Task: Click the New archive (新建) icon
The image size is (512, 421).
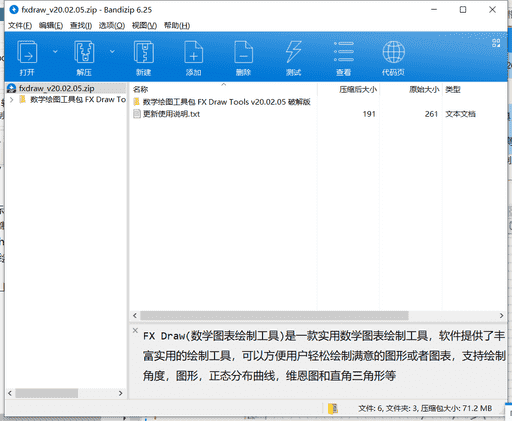Action: (x=144, y=52)
